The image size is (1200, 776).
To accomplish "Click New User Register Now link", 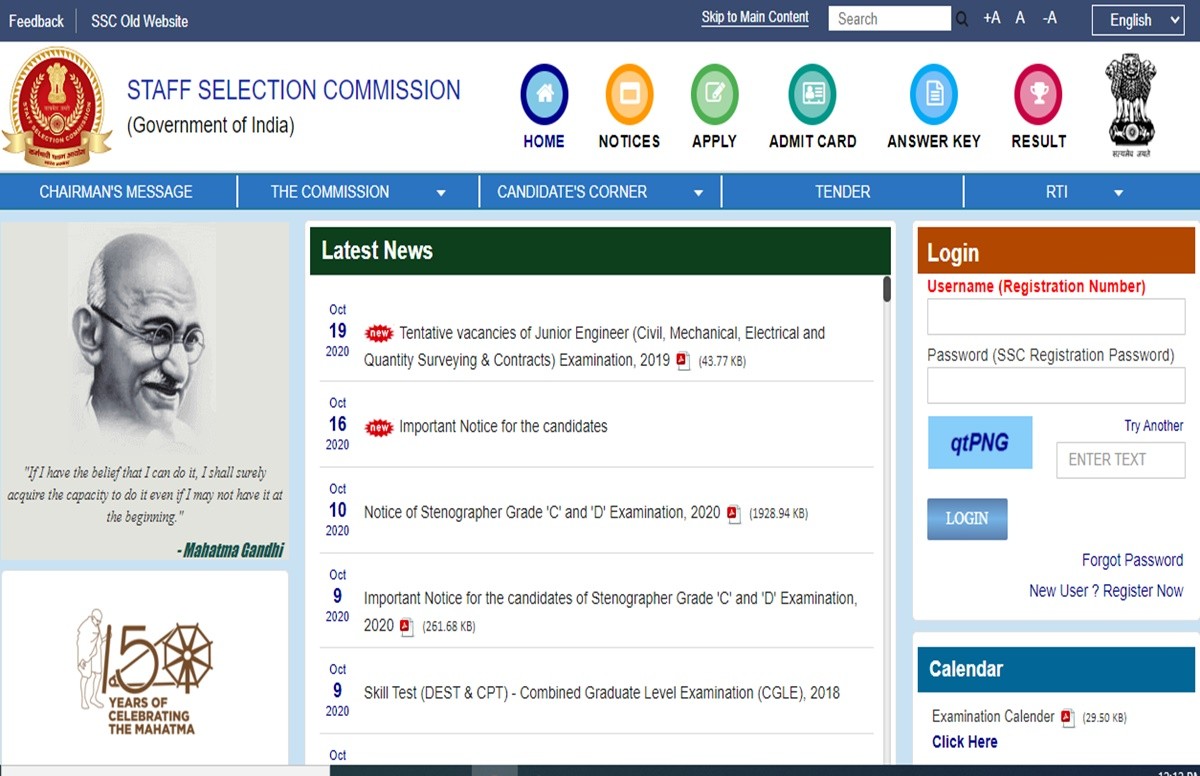I will [x=1106, y=591].
